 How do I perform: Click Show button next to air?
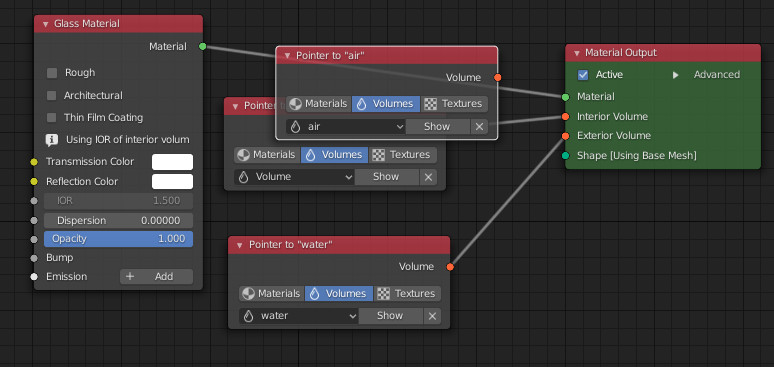click(x=437, y=127)
